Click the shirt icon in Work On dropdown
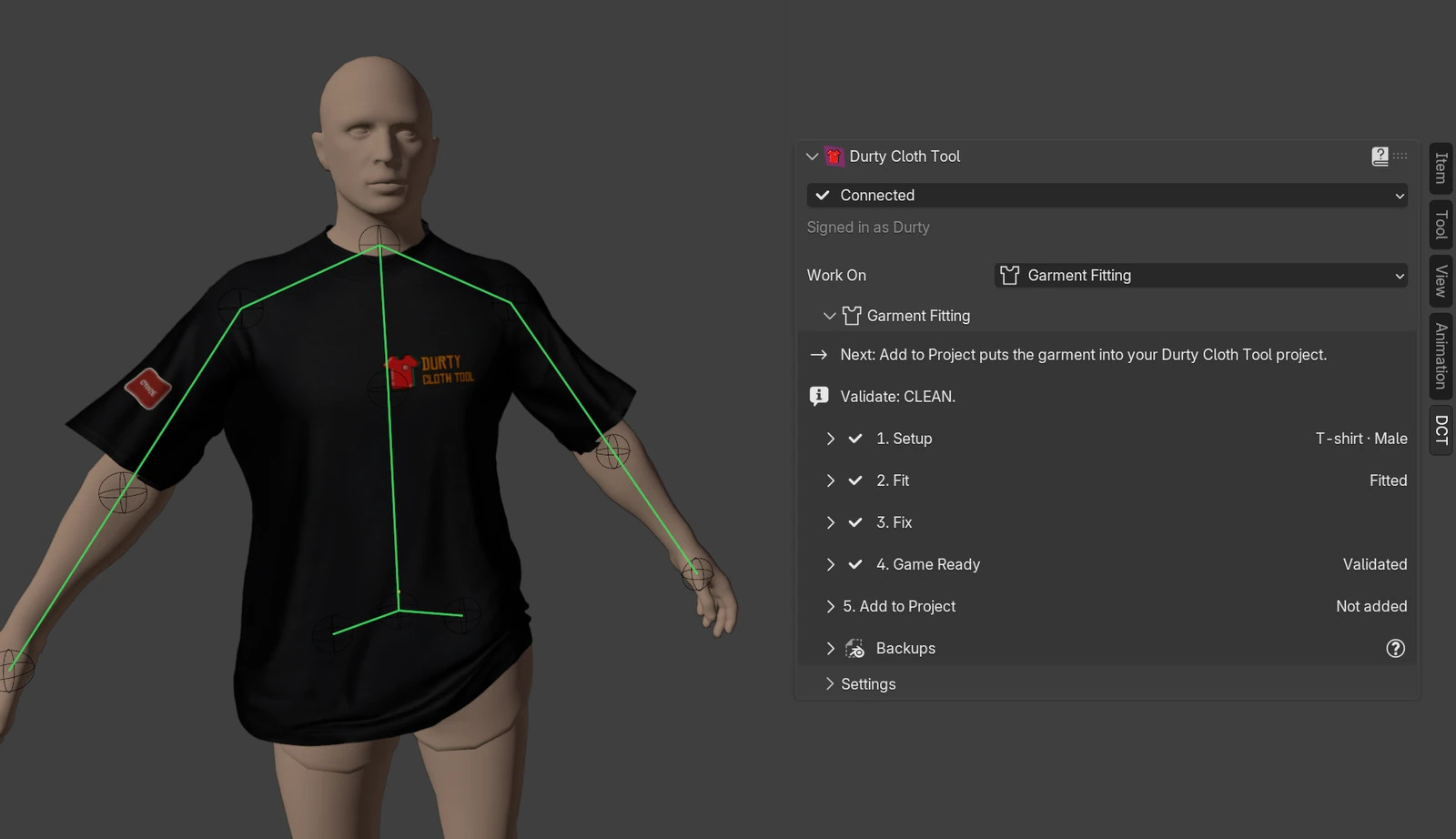Viewport: 1456px width, 839px height. 1009,275
